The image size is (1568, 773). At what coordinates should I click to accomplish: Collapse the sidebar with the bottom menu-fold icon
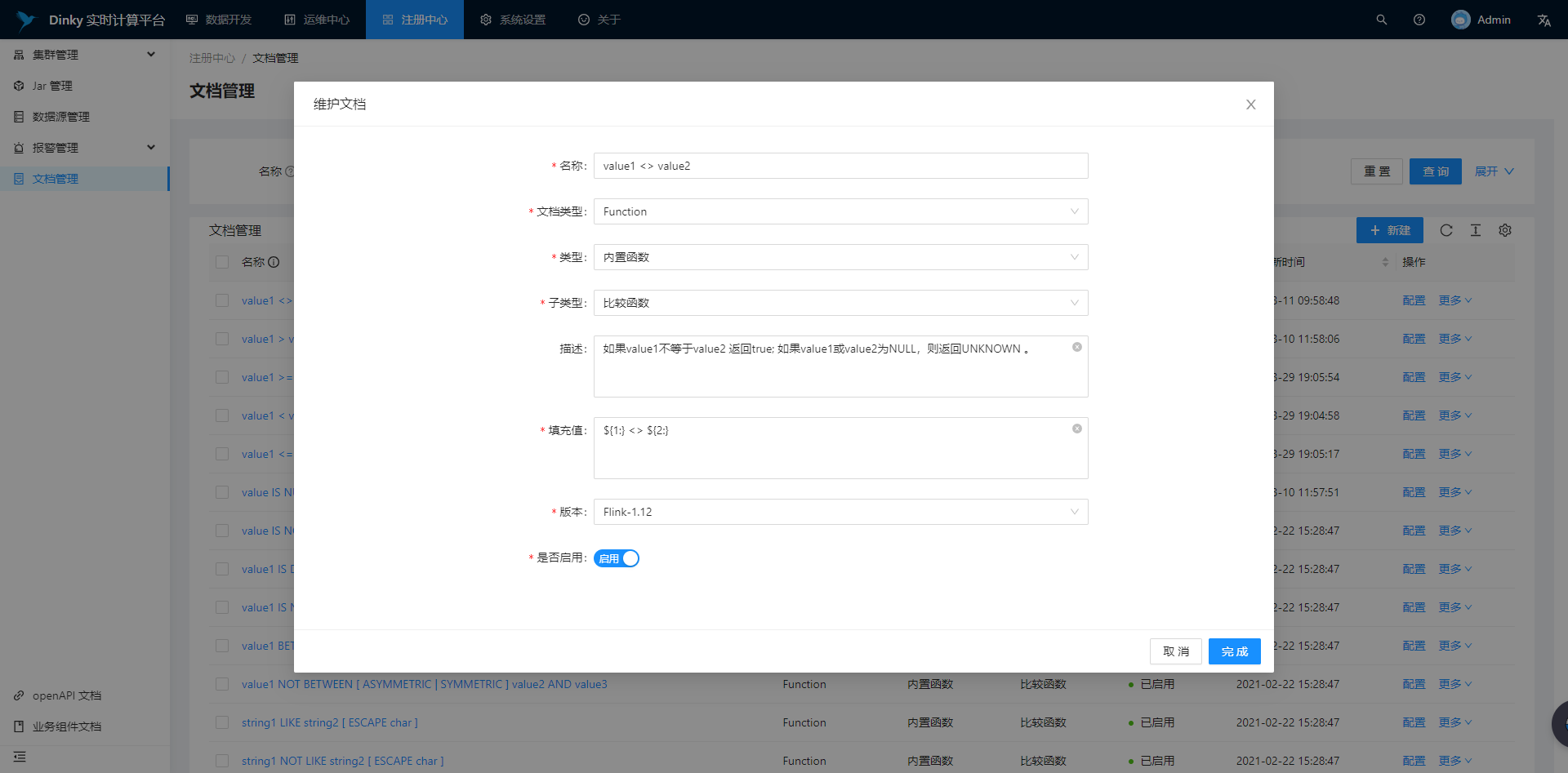tap(20, 757)
